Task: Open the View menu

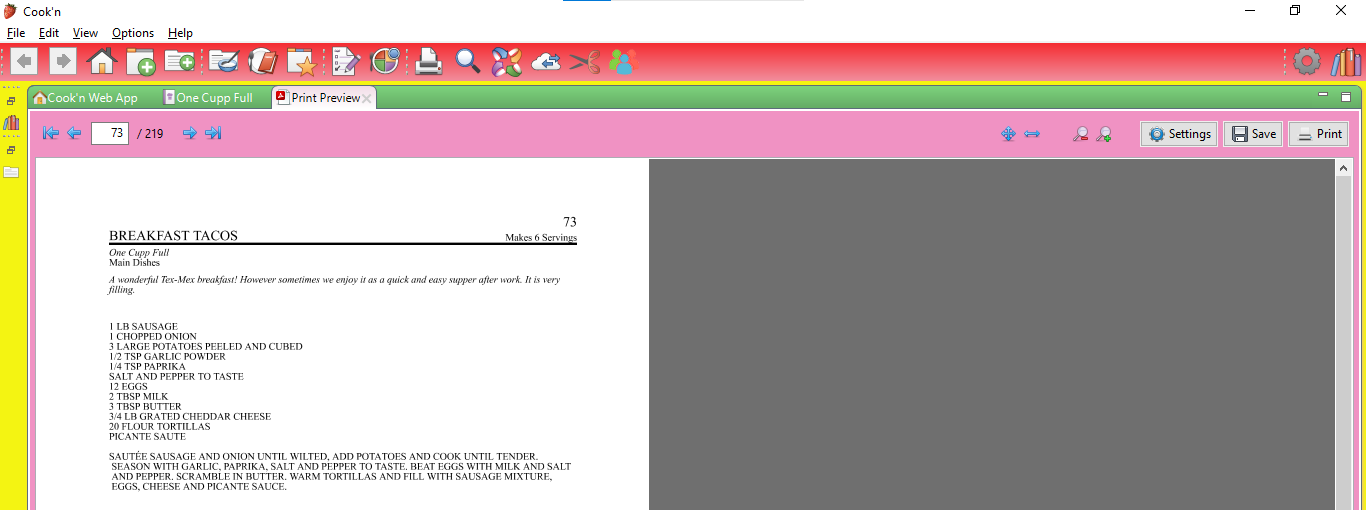Action: (85, 33)
